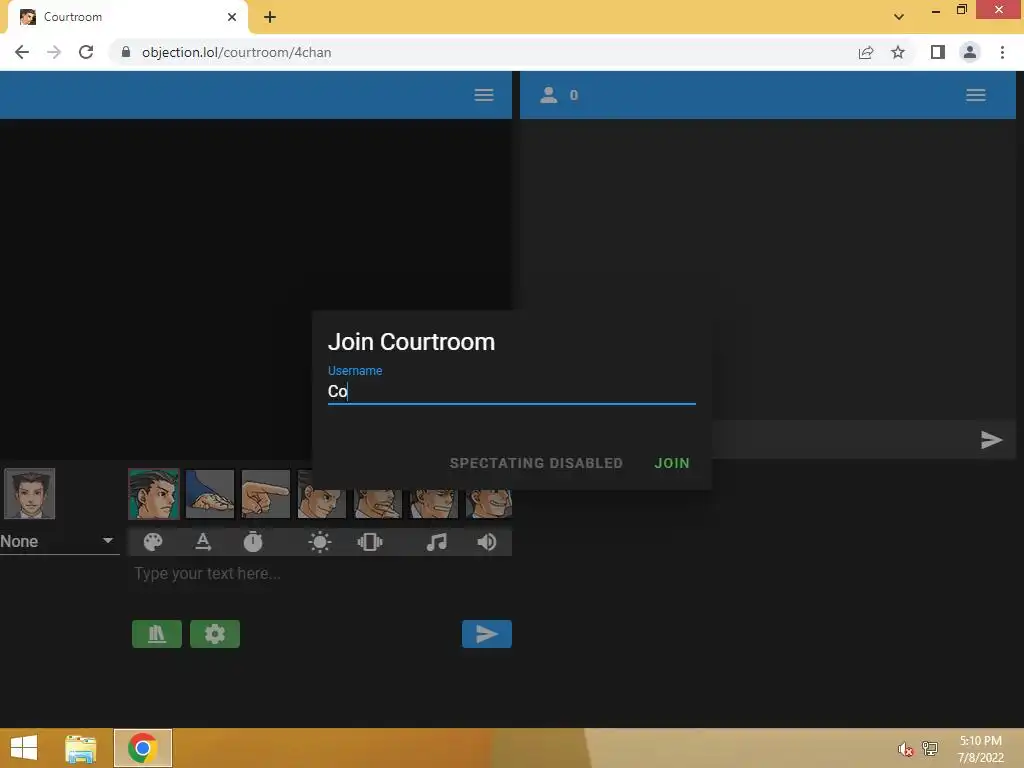Click the address bar URL

236,52
